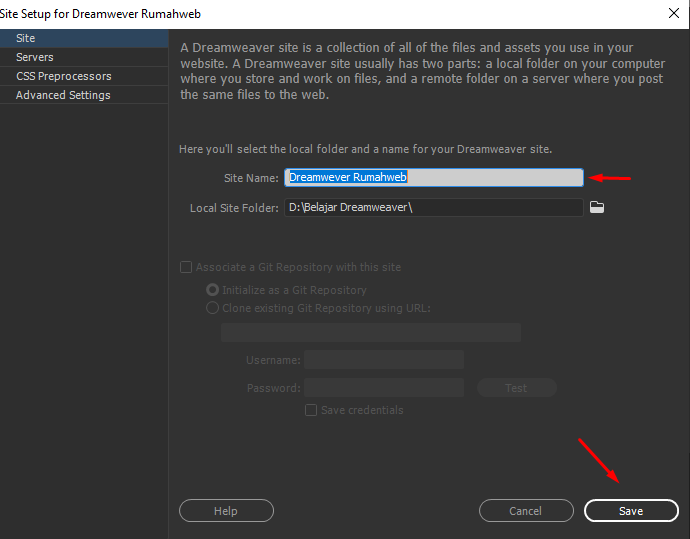This screenshot has width=690, height=539.
Task: Select Initialize as a Git Repository option
Action: click(213, 290)
